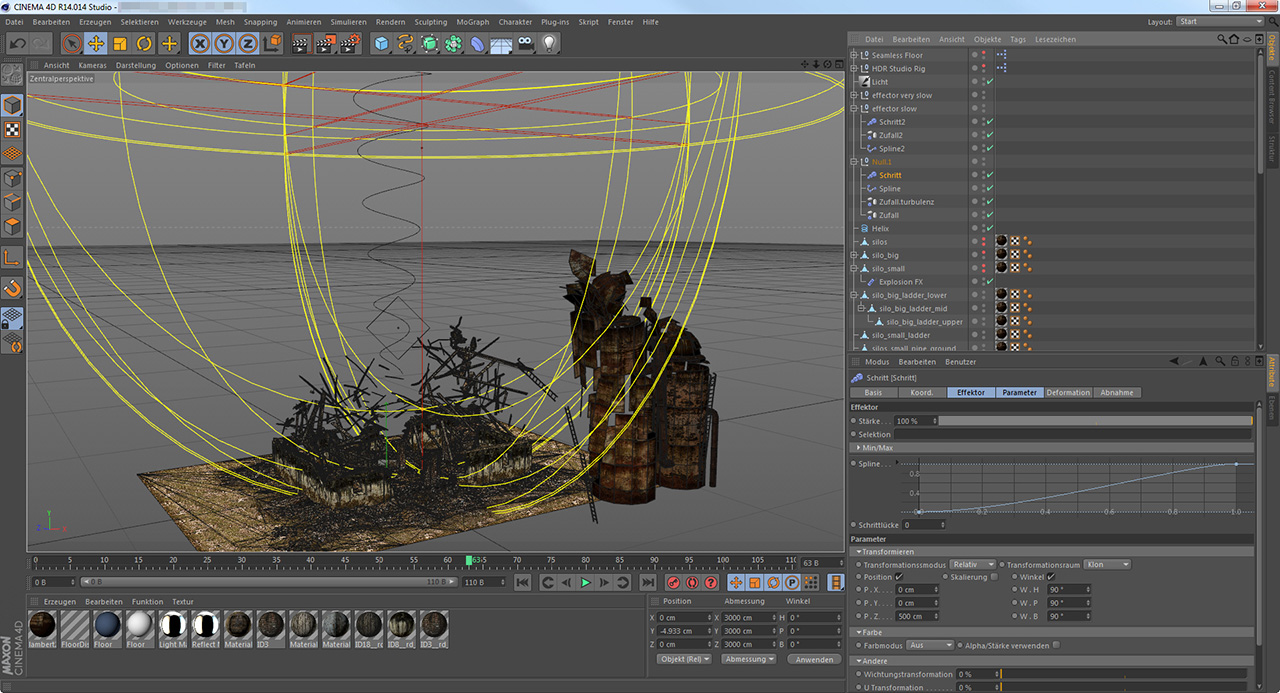Render the active view
Viewport: 1280px width, 693px height.
(x=301, y=43)
